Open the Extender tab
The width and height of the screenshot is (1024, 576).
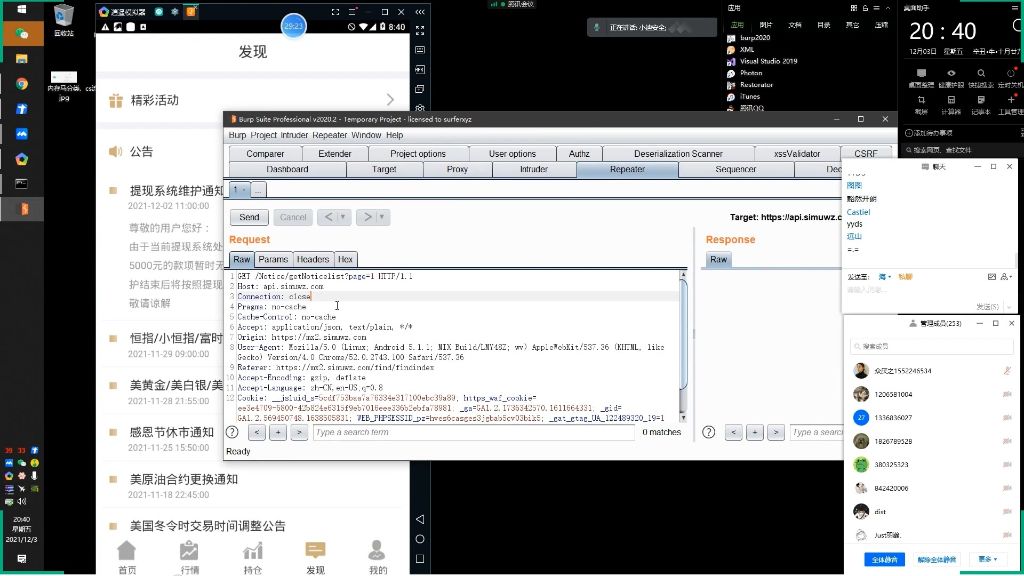click(x=335, y=153)
